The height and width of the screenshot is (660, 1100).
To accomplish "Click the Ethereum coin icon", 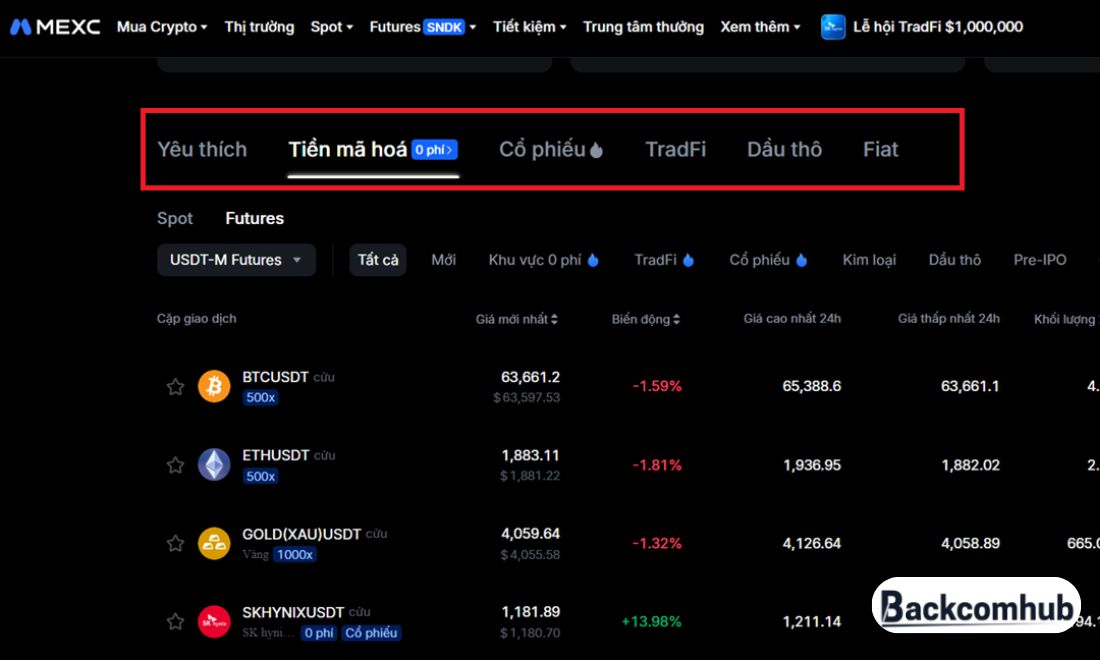I will [x=214, y=465].
